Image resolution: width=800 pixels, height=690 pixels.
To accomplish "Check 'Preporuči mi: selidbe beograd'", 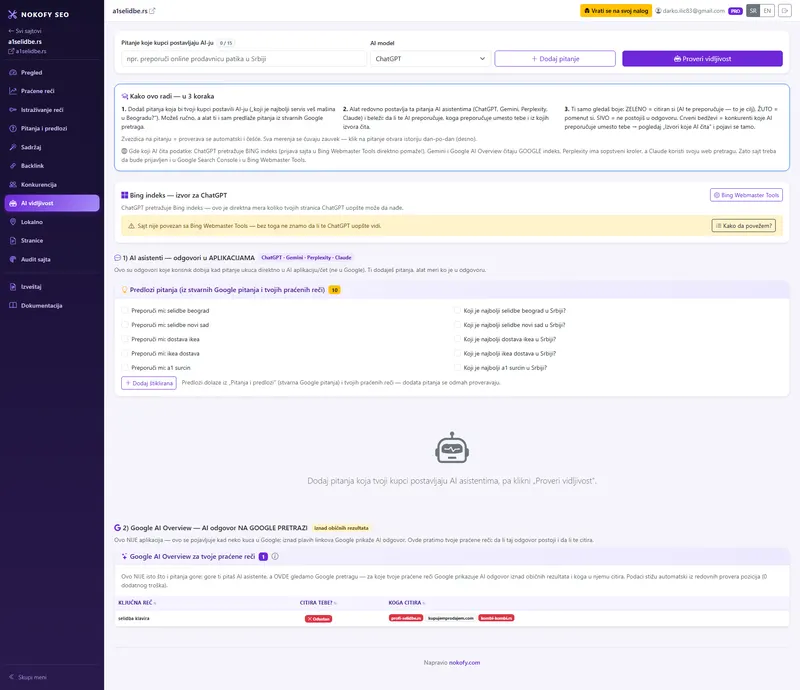I will point(124,310).
